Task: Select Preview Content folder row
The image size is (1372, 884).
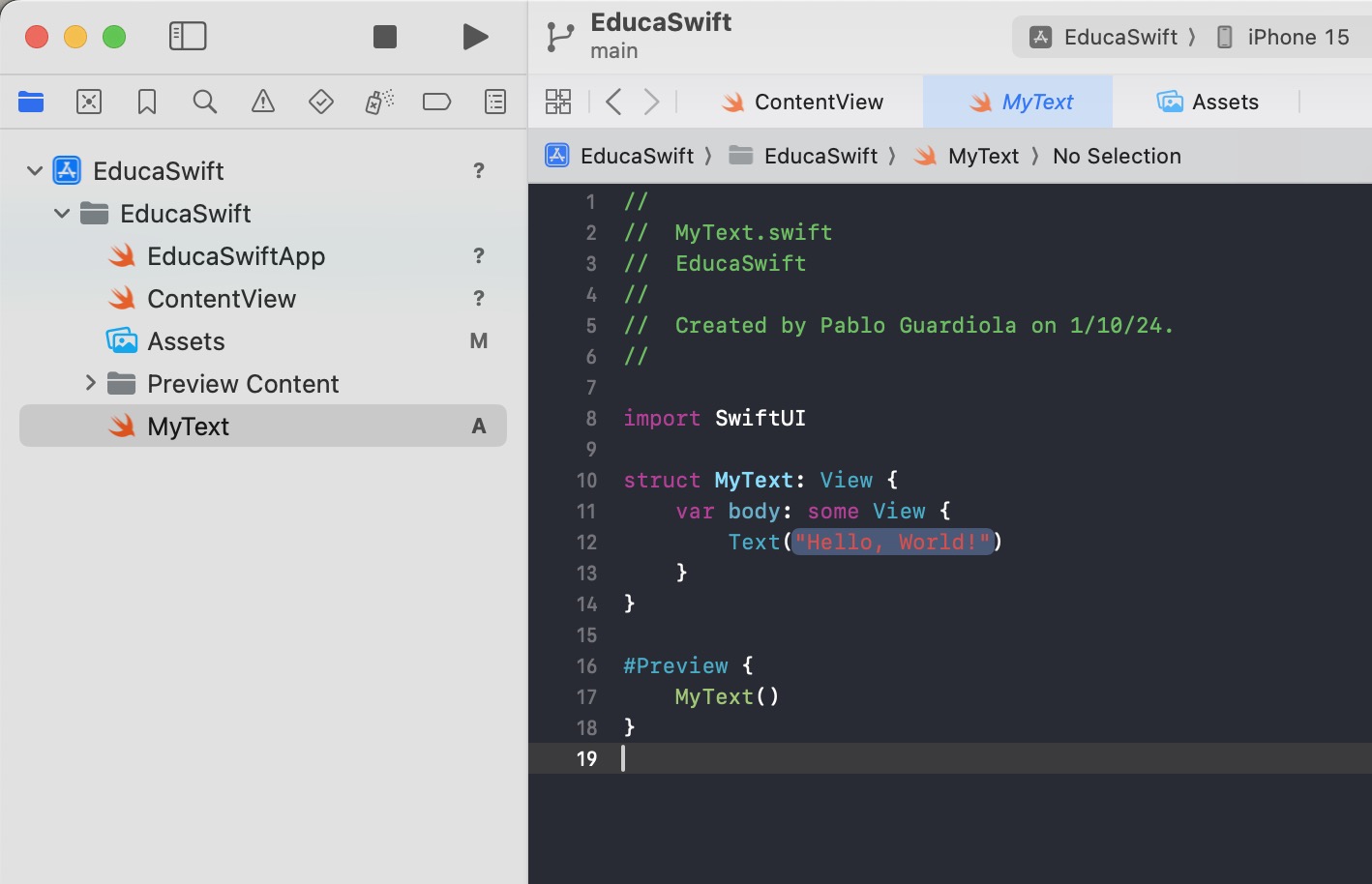Action: 263,384
